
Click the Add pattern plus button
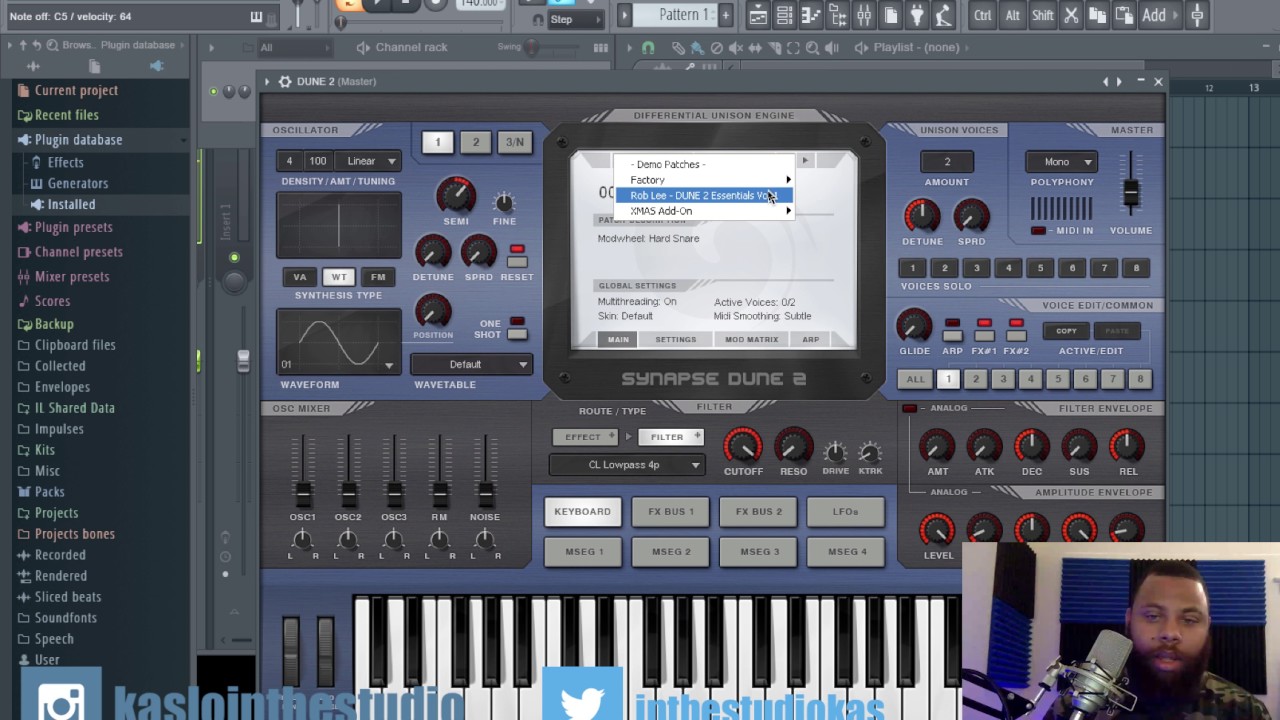click(x=726, y=15)
